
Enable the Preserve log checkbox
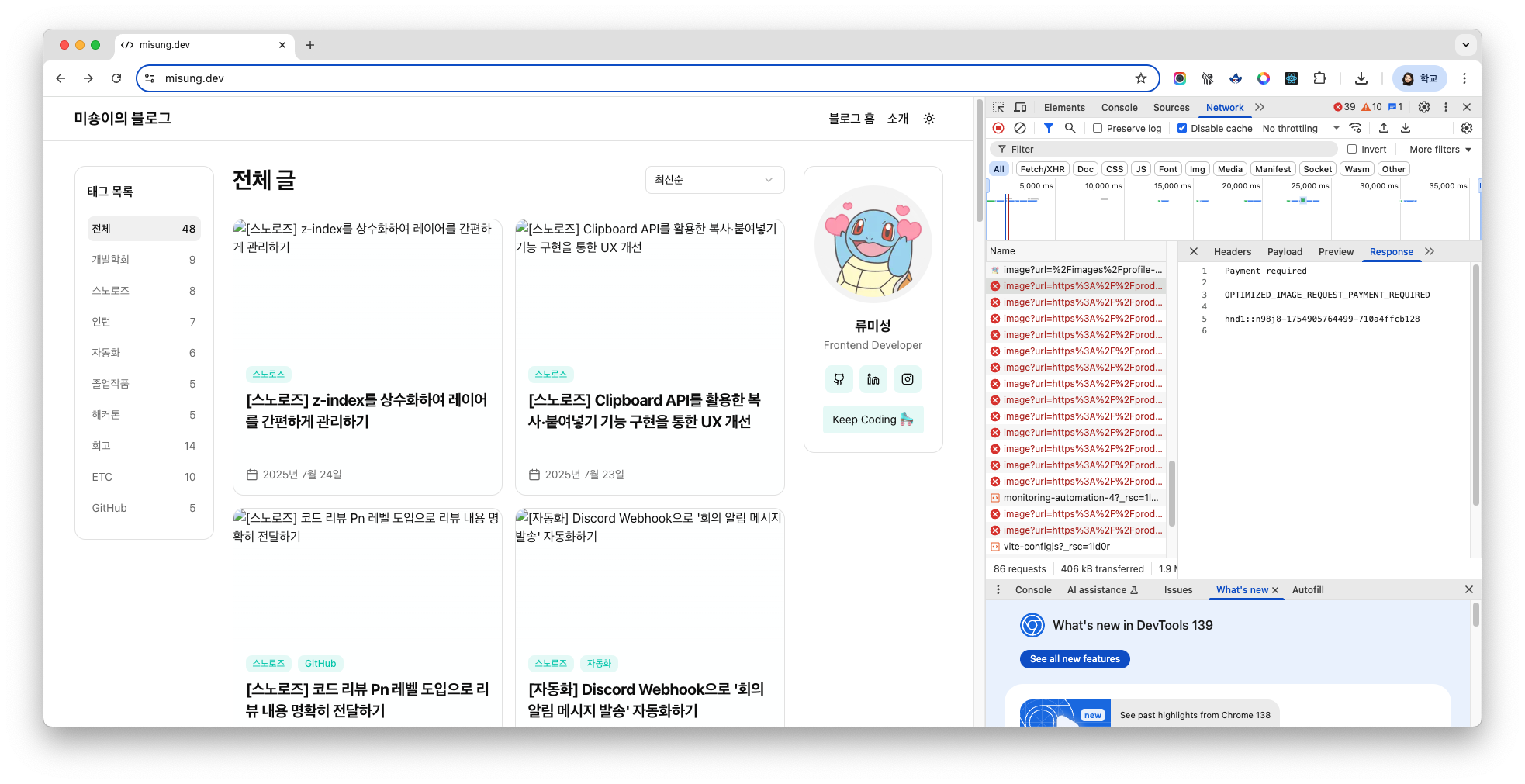pyautogui.click(x=1098, y=128)
